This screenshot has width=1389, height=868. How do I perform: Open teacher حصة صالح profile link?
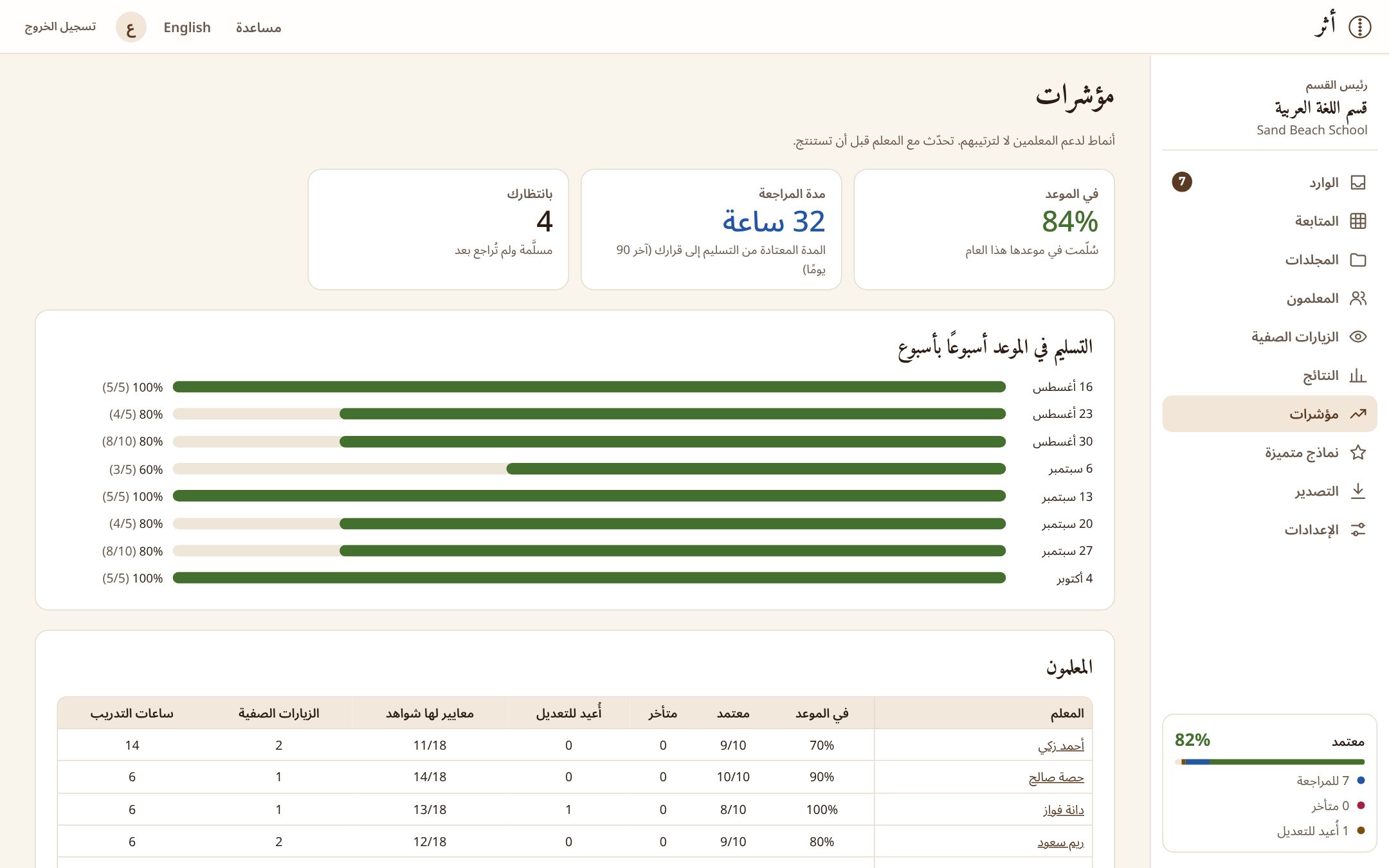1057,777
